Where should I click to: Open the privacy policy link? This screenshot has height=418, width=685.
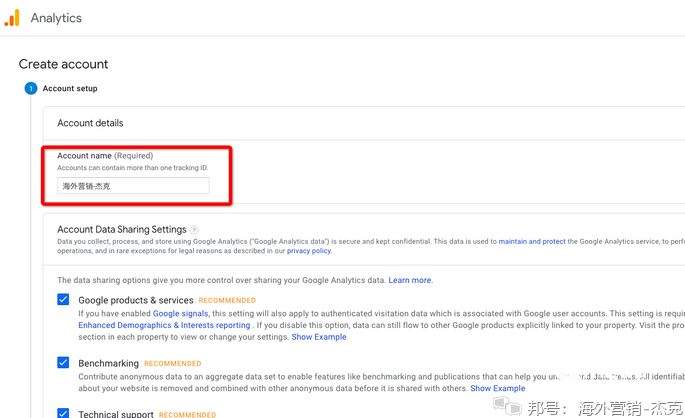point(309,251)
